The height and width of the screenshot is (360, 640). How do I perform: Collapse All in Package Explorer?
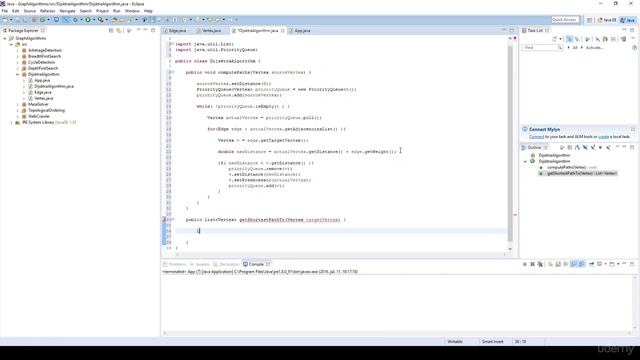click(x=111, y=31)
